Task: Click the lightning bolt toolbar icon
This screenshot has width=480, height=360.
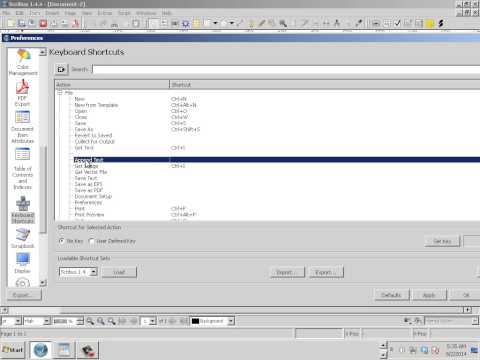Action: pyautogui.click(x=441, y=23)
